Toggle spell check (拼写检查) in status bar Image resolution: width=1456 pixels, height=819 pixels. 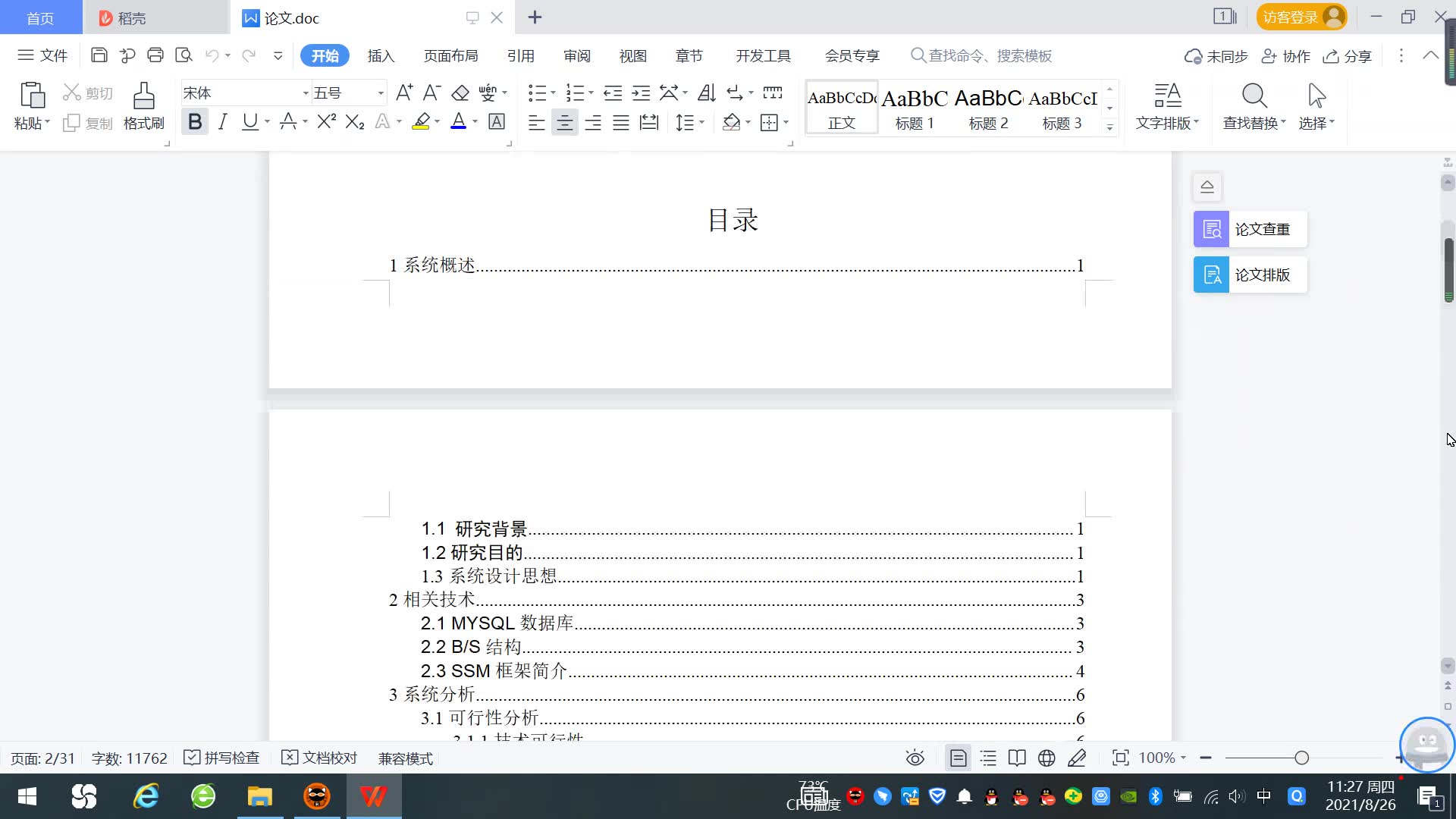tap(222, 758)
